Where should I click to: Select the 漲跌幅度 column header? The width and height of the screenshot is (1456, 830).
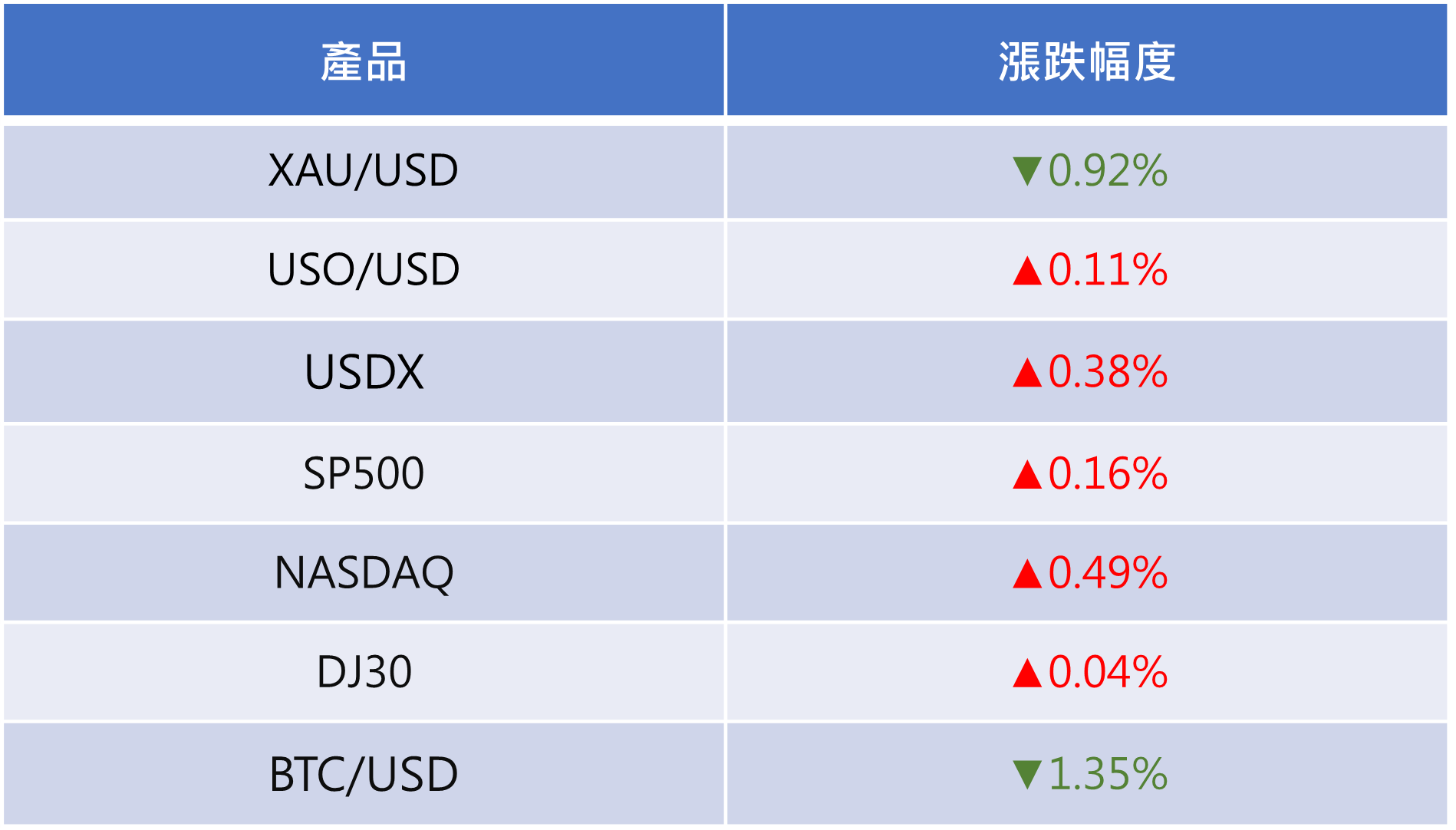click(x=1087, y=60)
